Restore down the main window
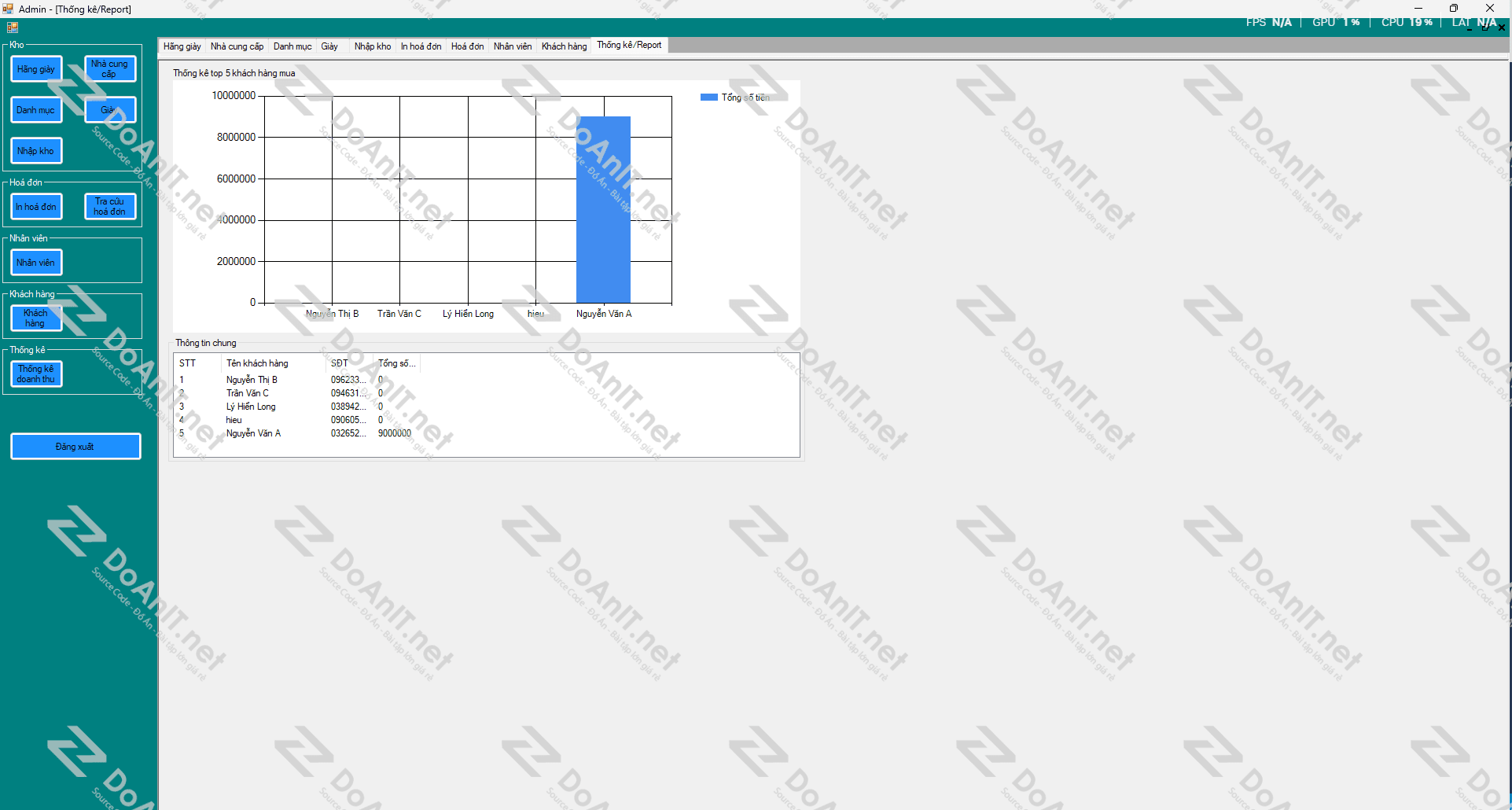 tap(1454, 8)
